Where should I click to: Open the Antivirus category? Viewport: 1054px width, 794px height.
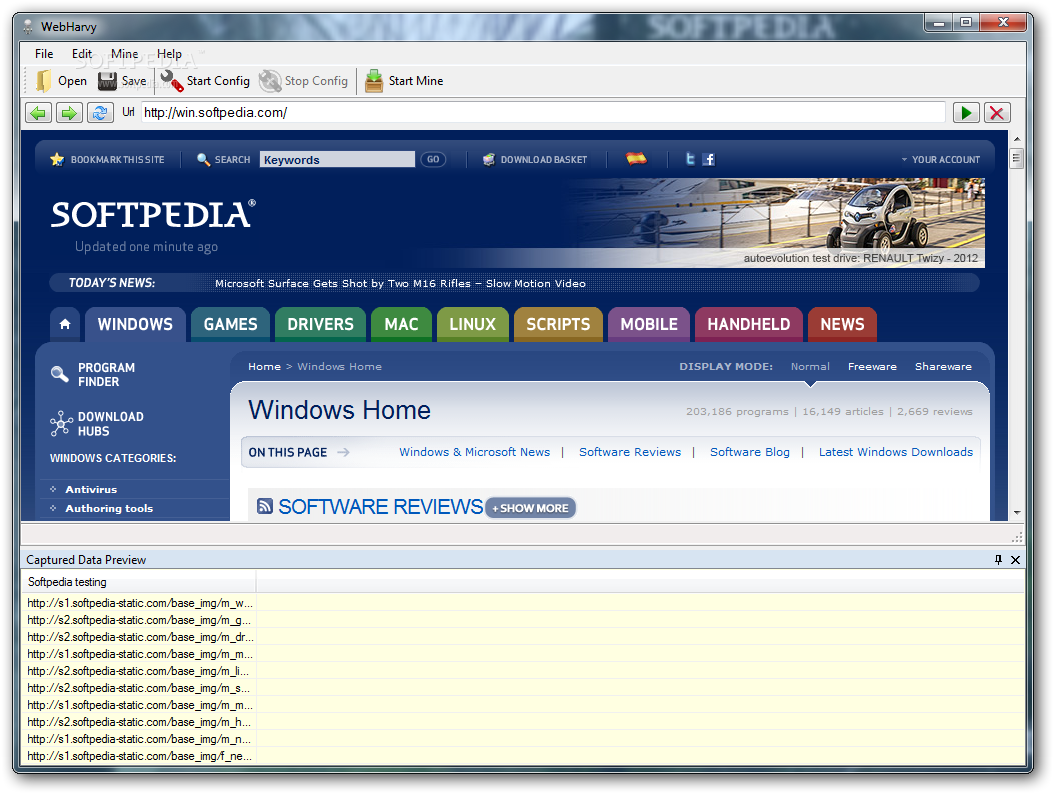pyautogui.click(x=91, y=489)
